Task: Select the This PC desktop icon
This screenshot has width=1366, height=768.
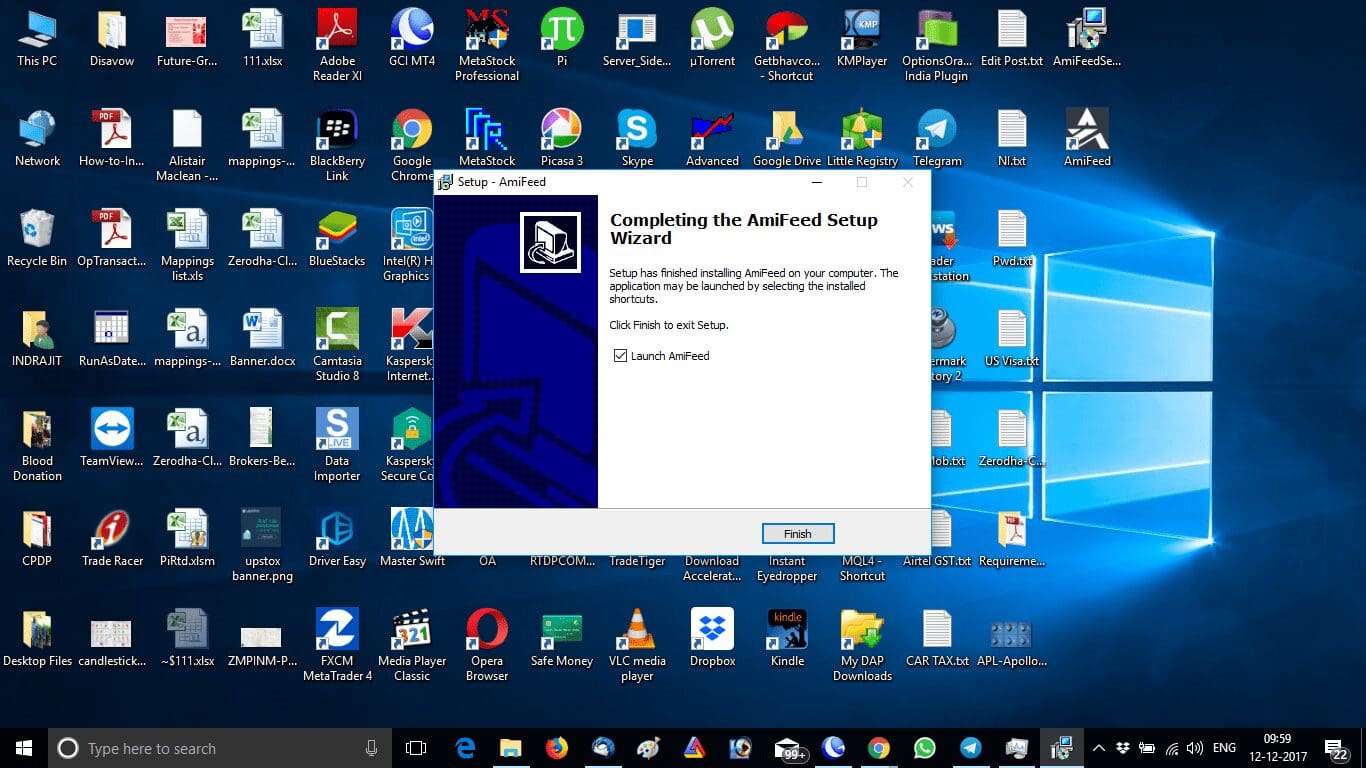Action: (x=37, y=38)
